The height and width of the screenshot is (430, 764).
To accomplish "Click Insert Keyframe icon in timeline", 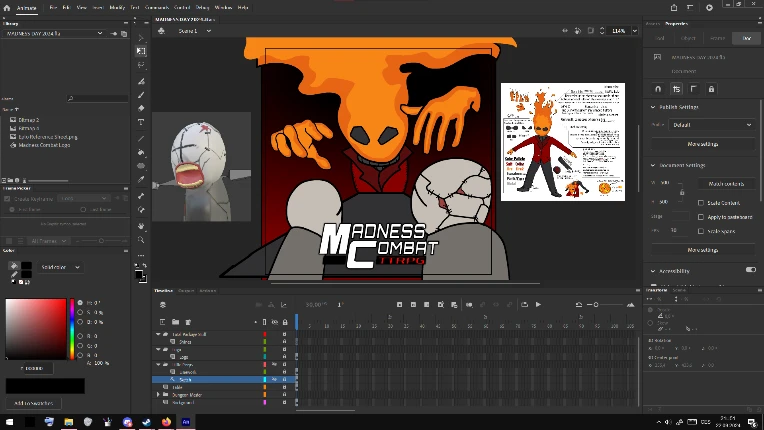I will click(400, 304).
